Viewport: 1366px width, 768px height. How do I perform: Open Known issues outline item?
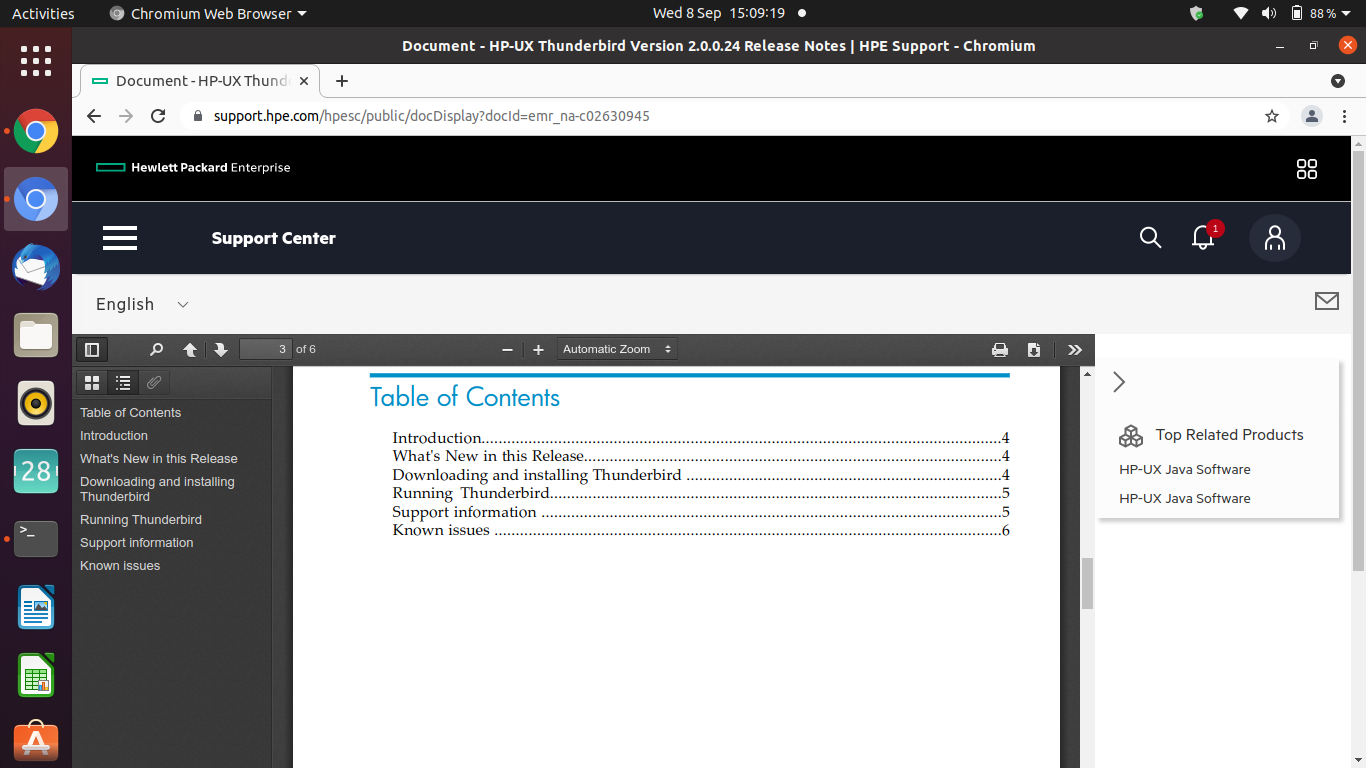click(120, 565)
